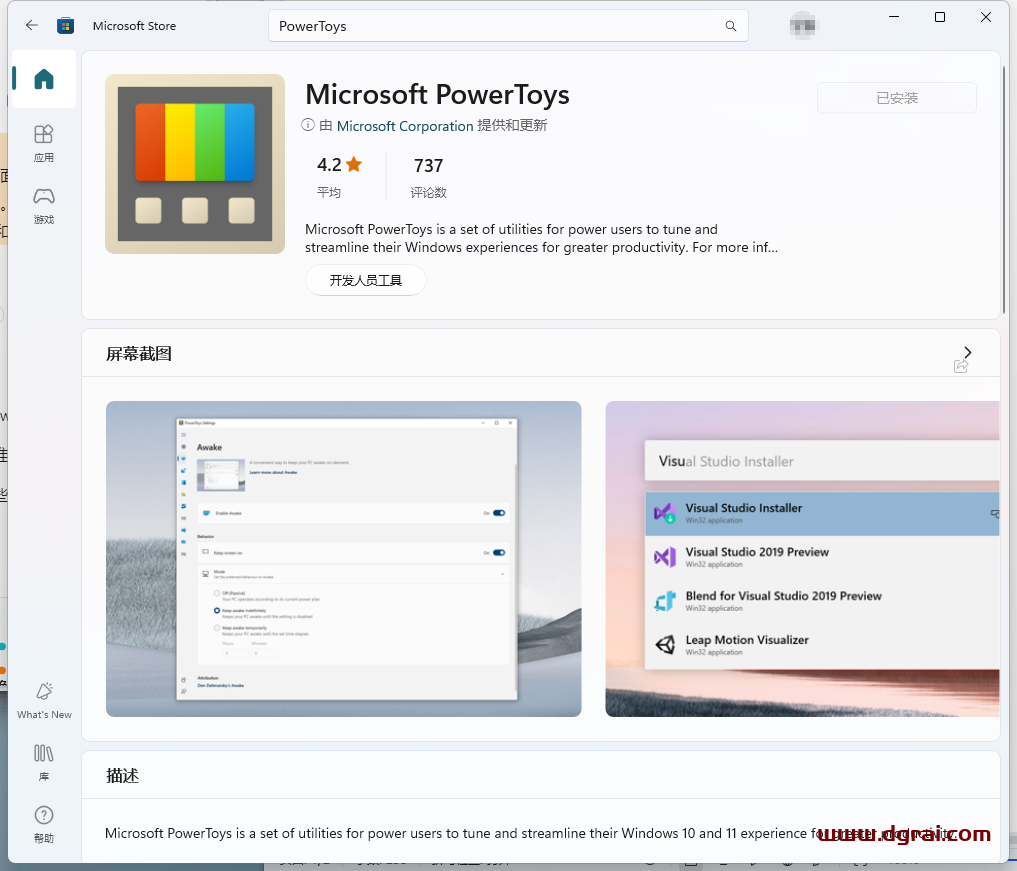Screen dimensions: 1017x871
Task: Click the orange rating star
Action: (354, 165)
